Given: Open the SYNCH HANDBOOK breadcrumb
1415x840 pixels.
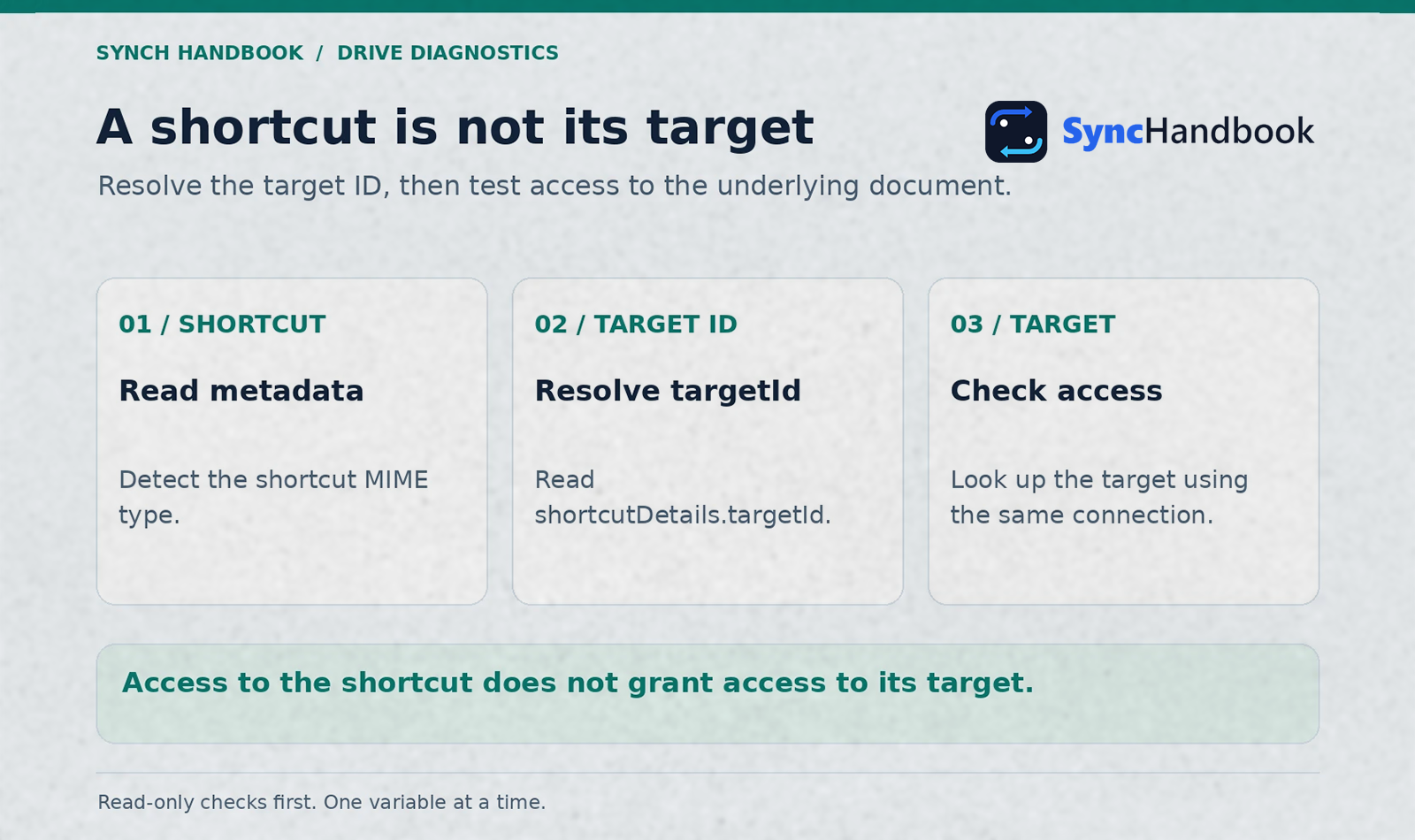Looking at the screenshot, I should click(200, 53).
